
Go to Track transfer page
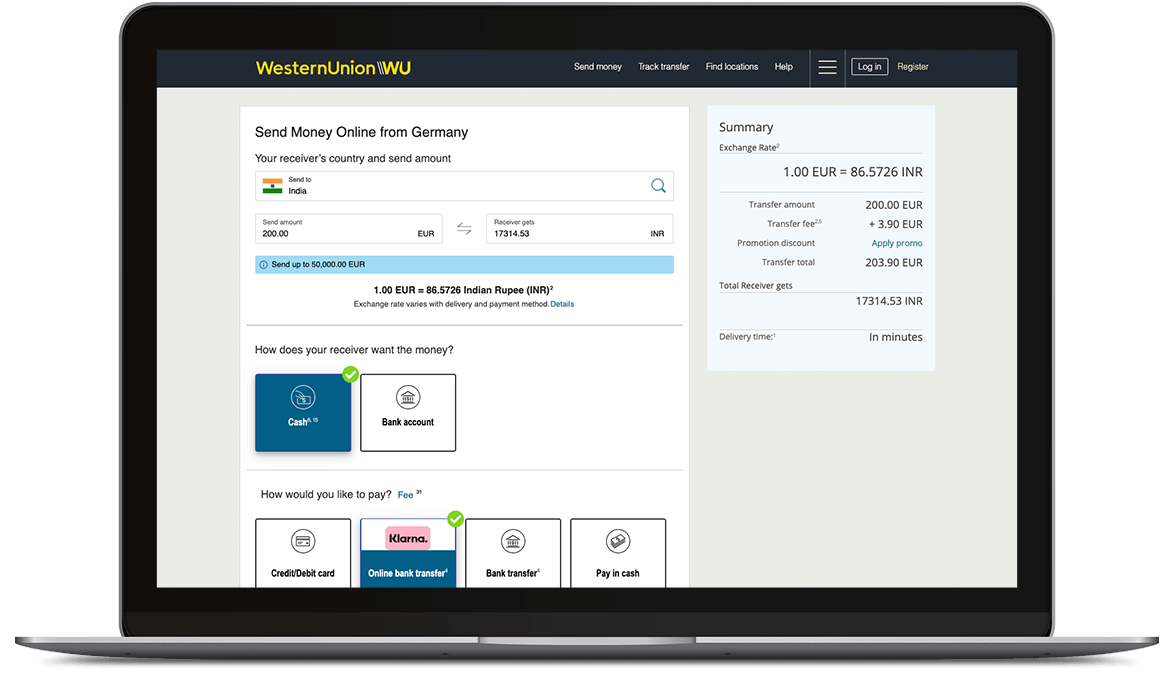point(664,67)
